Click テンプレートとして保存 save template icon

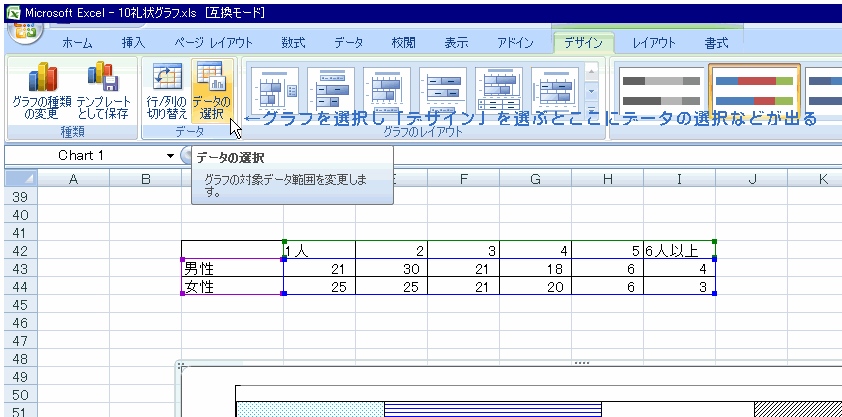tap(103, 92)
